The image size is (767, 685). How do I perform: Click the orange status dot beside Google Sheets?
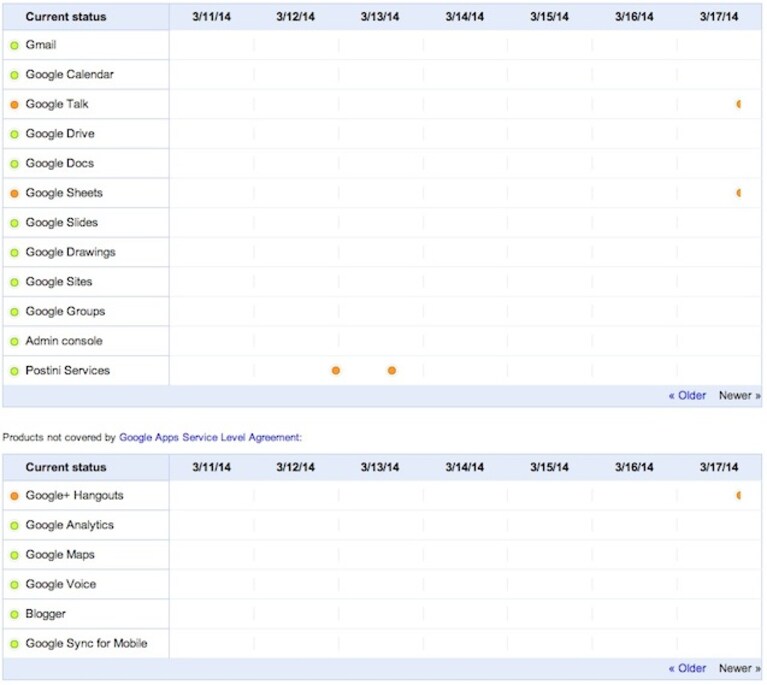point(15,194)
